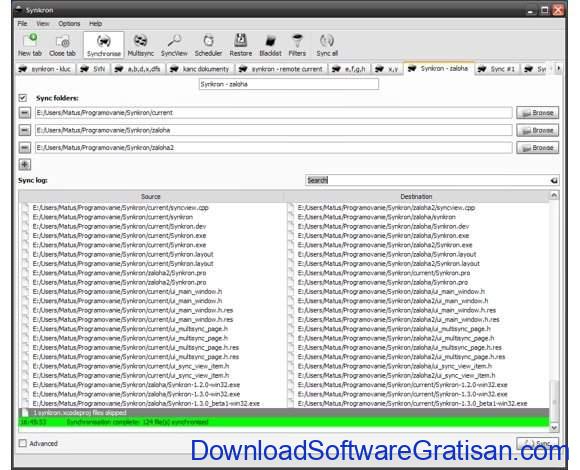Remove the Synkron/zaloha2 folder row

[25, 148]
